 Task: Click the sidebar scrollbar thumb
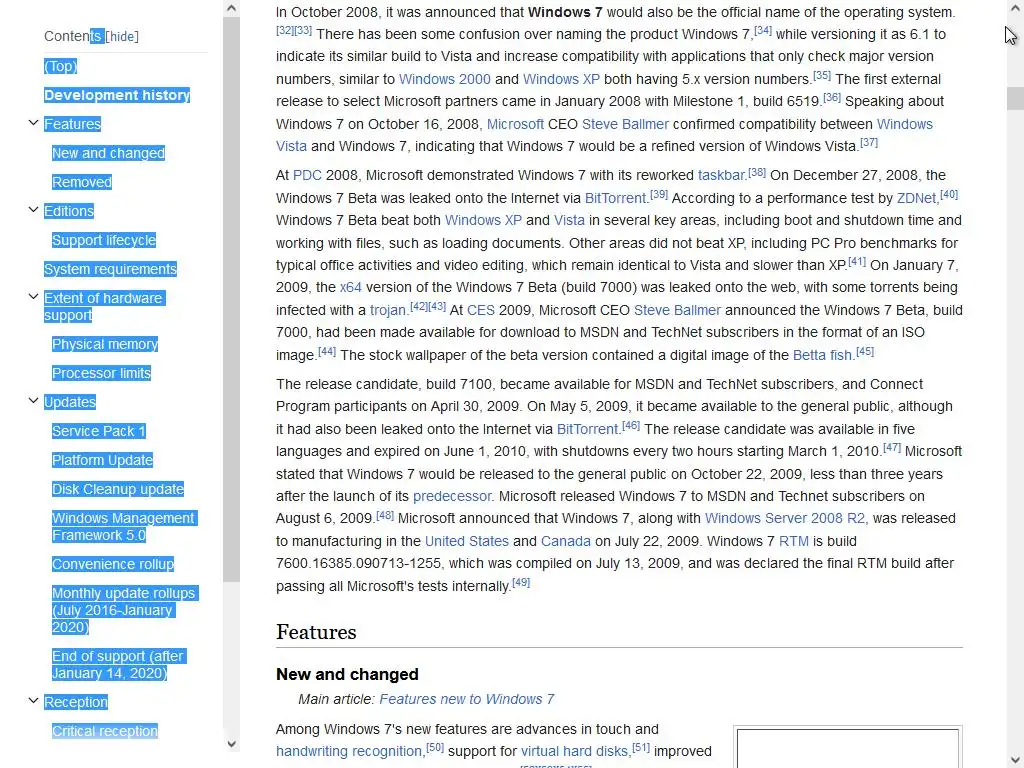[231, 299]
